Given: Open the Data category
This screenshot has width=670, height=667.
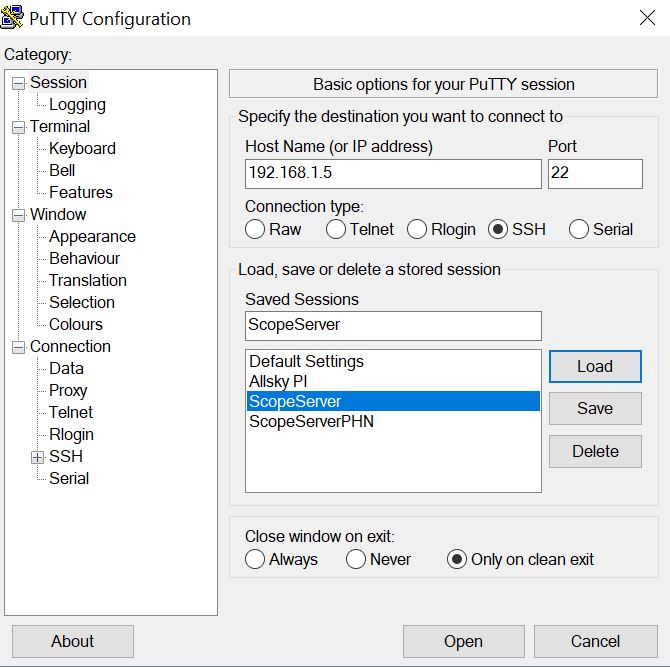Looking at the screenshot, I should (66, 368).
